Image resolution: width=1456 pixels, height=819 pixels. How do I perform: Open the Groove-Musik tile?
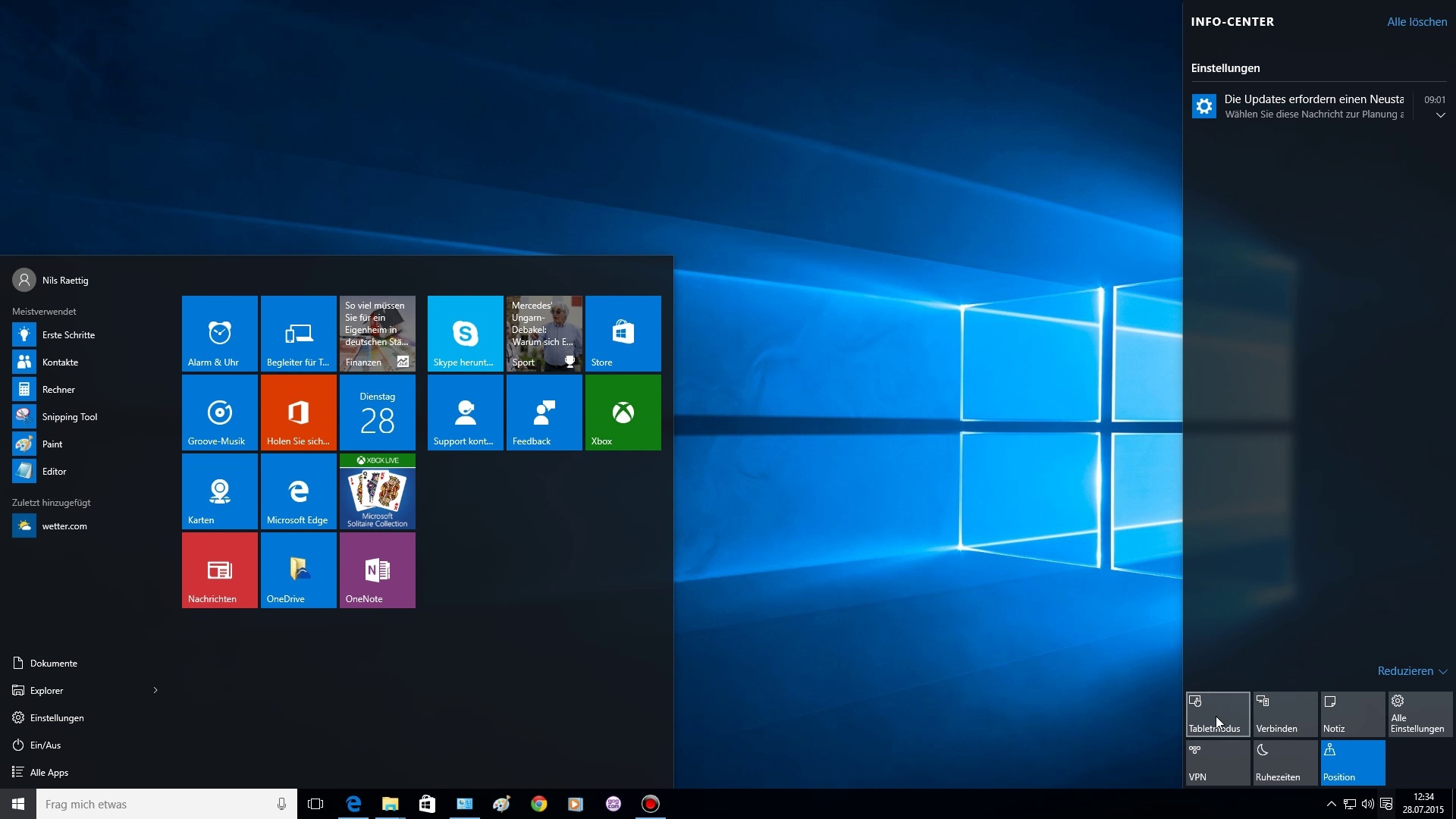click(x=219, y=413)
